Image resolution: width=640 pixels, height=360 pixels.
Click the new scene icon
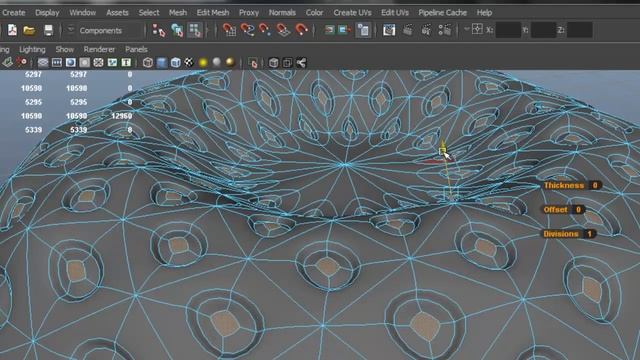click(x=12, y=30)
